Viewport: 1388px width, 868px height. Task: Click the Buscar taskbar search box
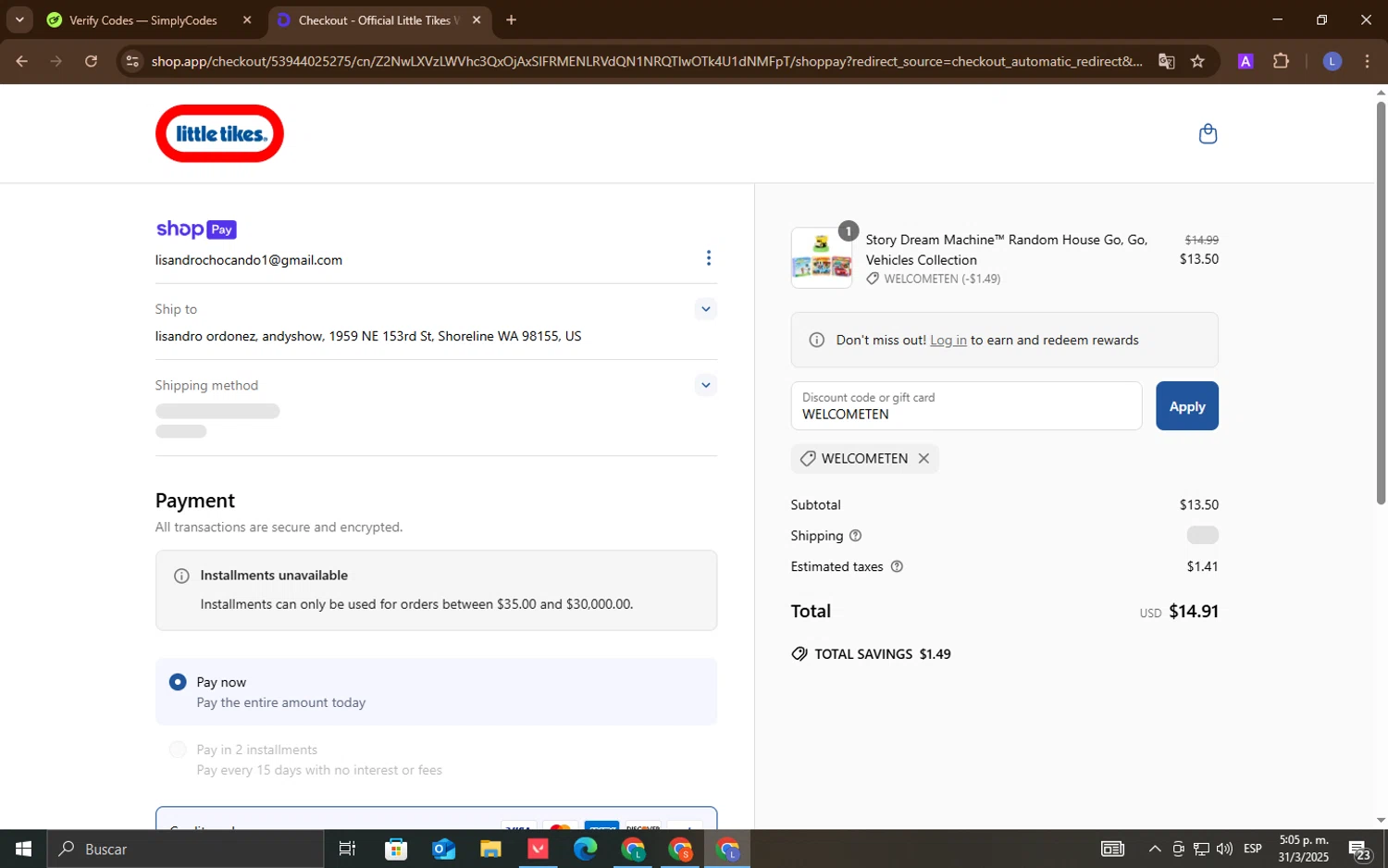click(185, 849)
